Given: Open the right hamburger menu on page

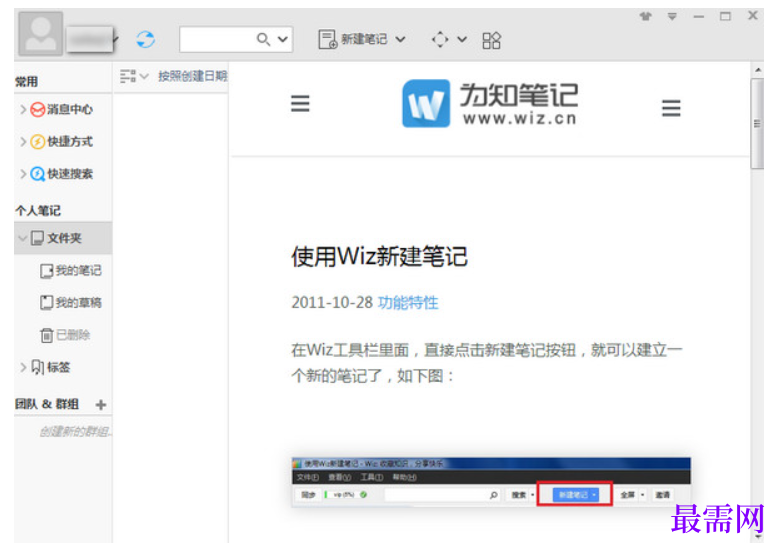Looking at the screenshot, I should click(671, 108).
